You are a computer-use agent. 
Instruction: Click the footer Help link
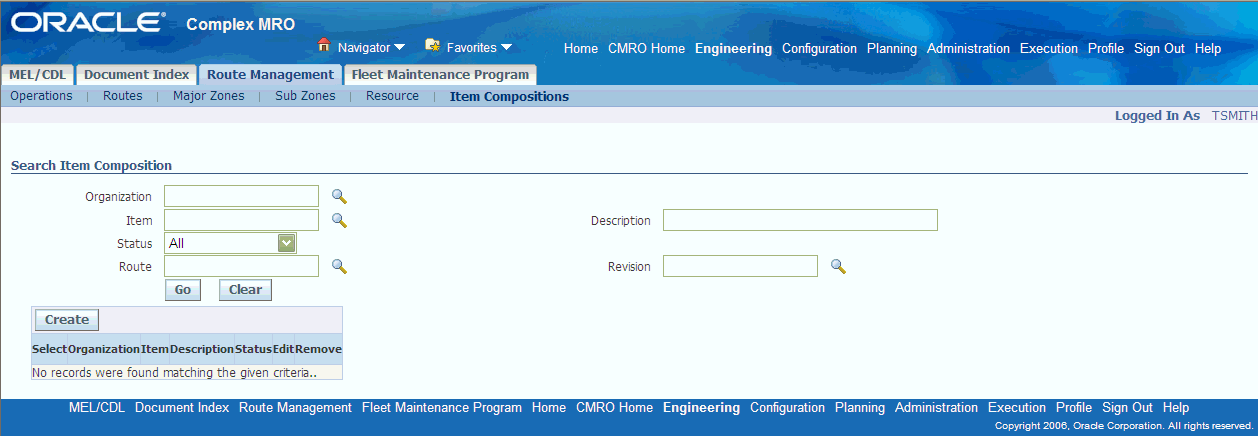point(1176,407)
